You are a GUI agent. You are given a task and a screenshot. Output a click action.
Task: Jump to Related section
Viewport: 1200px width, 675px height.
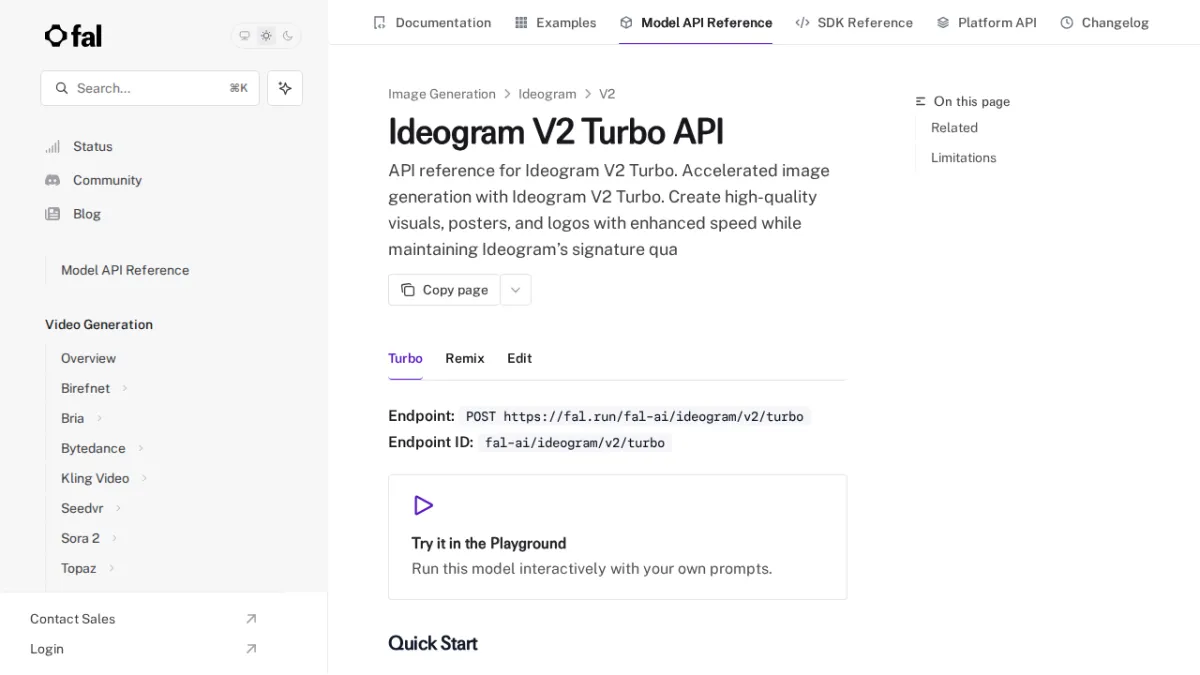click(954, 128)
